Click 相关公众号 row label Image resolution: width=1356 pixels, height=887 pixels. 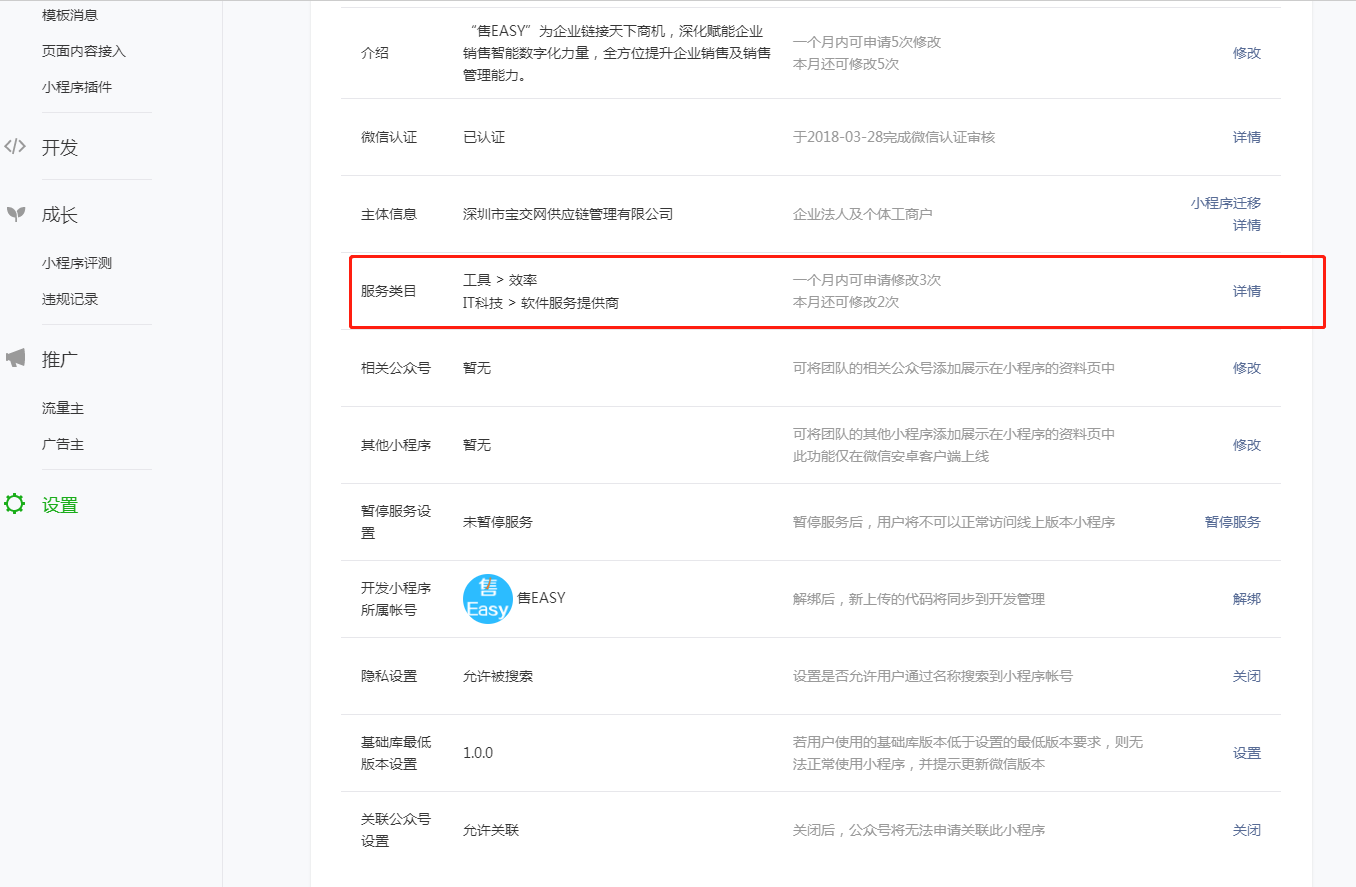(396, 368)
